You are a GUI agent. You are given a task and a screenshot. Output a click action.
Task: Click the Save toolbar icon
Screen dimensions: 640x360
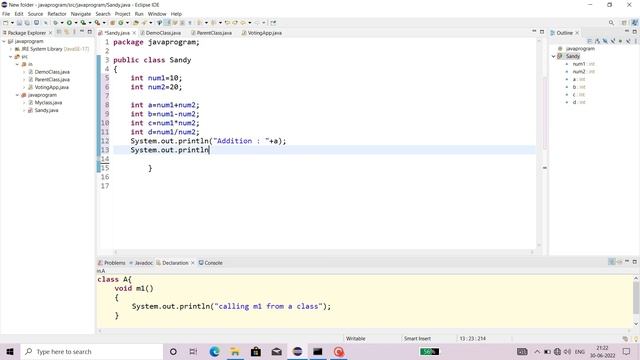[x=19, y=23]
